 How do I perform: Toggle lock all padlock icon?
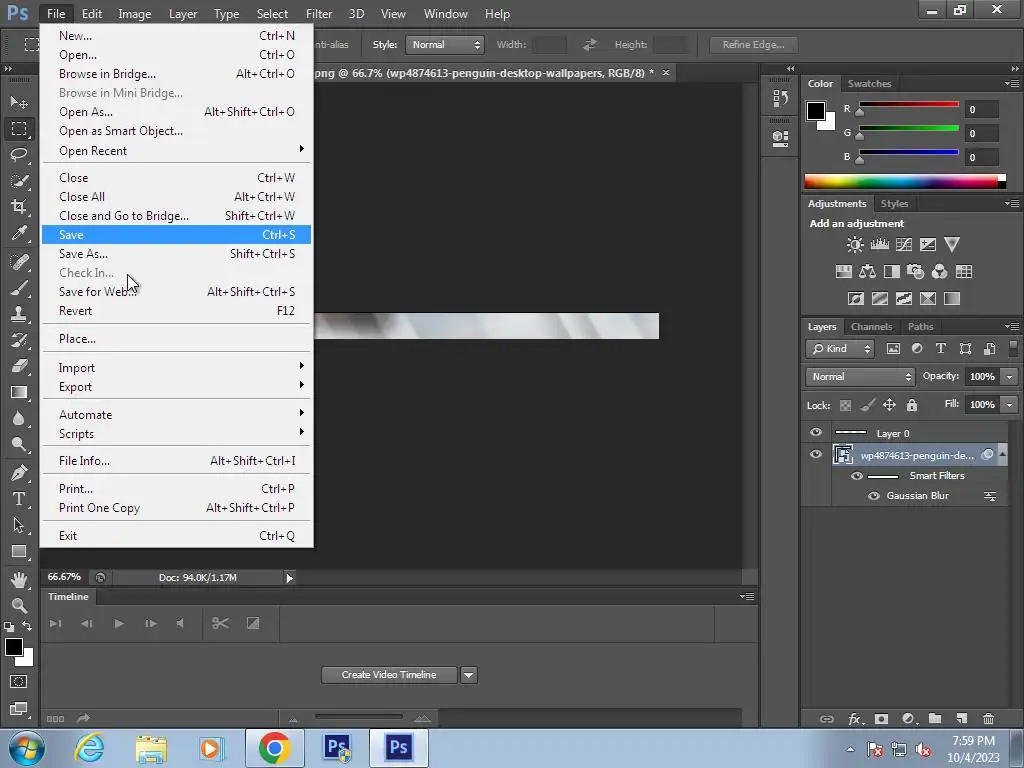[912, 406]
